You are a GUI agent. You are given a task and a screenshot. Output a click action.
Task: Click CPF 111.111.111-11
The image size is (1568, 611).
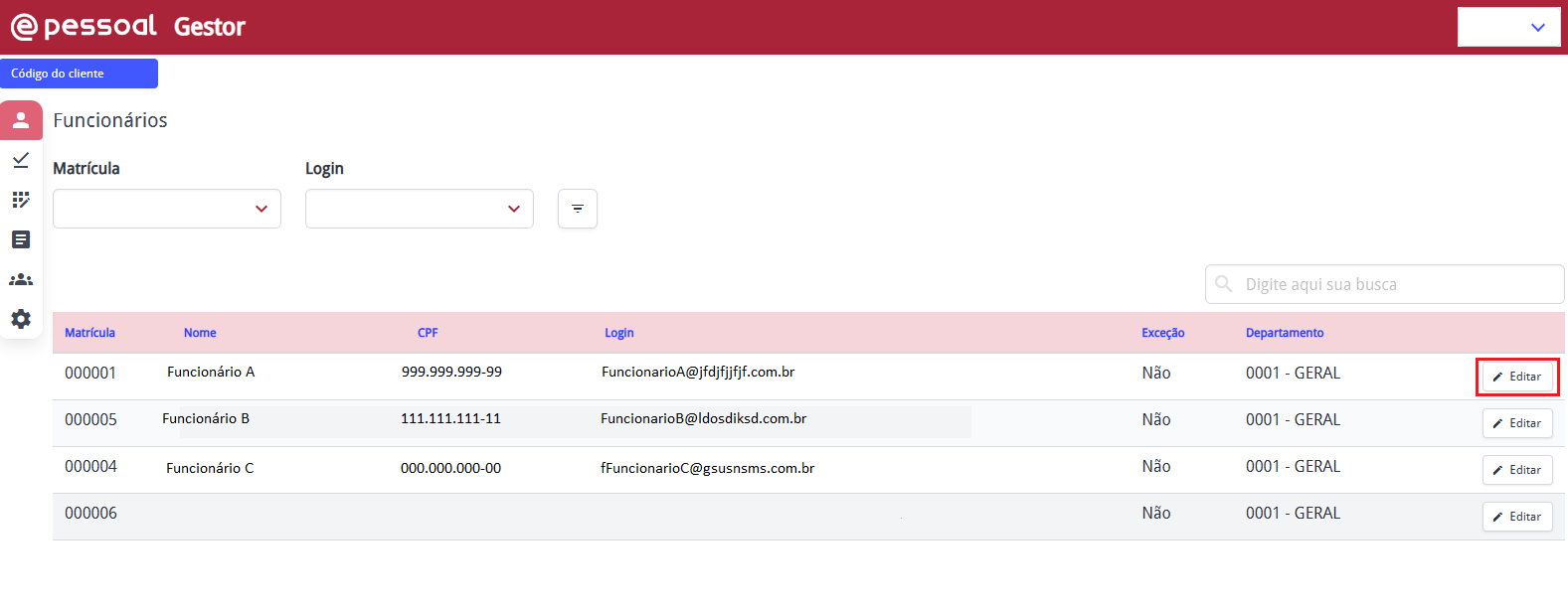[x=450, y=418]
